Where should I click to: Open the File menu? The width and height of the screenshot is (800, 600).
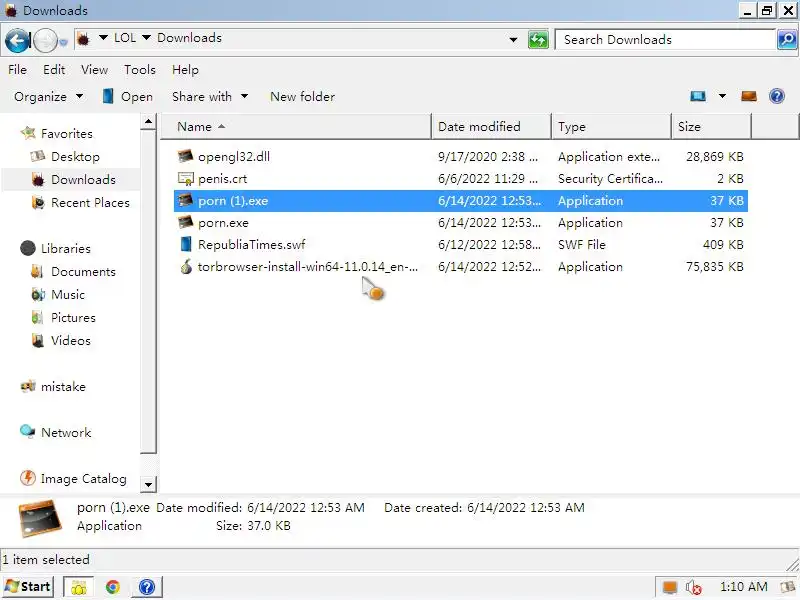click(x=17, y=70)
